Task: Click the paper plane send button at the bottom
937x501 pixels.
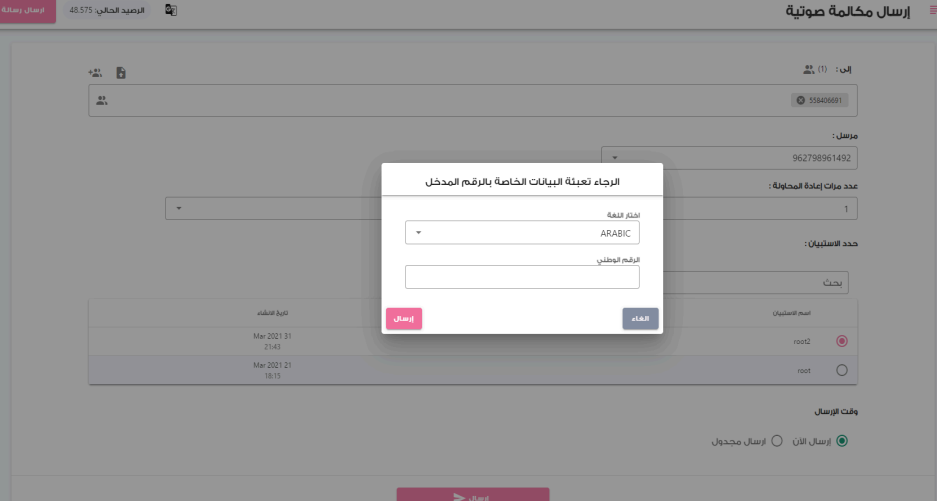Action: point(473,496)
